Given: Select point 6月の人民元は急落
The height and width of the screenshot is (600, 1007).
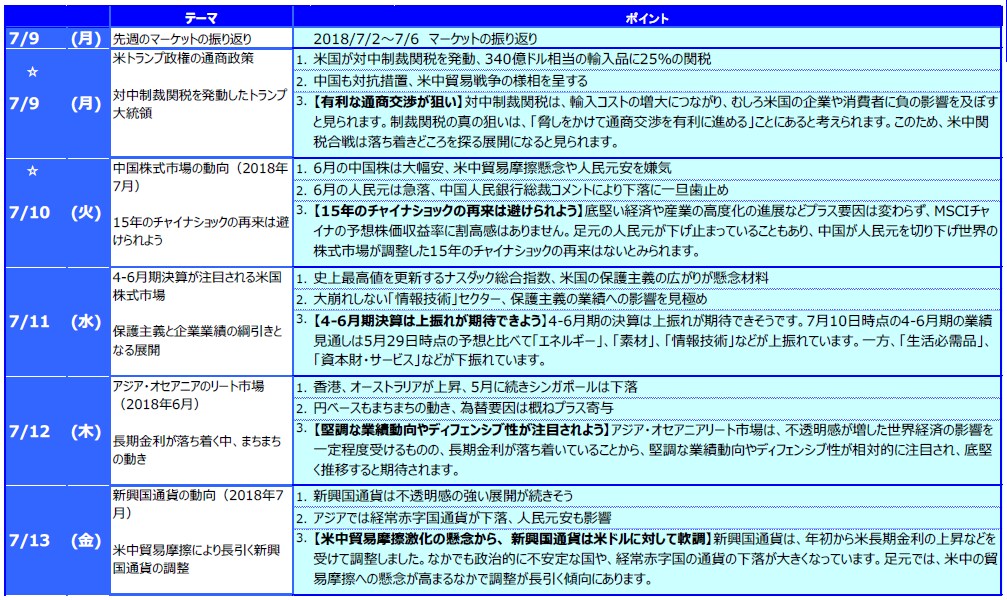Looking at the screenshot, I should (x=520, y=190).
